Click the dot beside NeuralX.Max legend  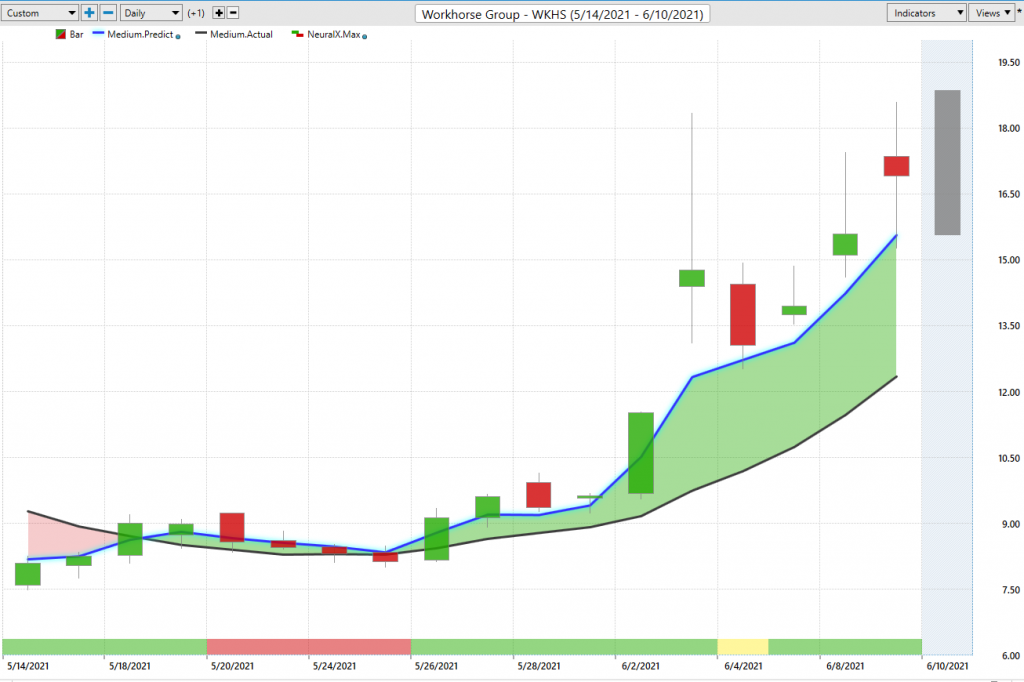364,37
